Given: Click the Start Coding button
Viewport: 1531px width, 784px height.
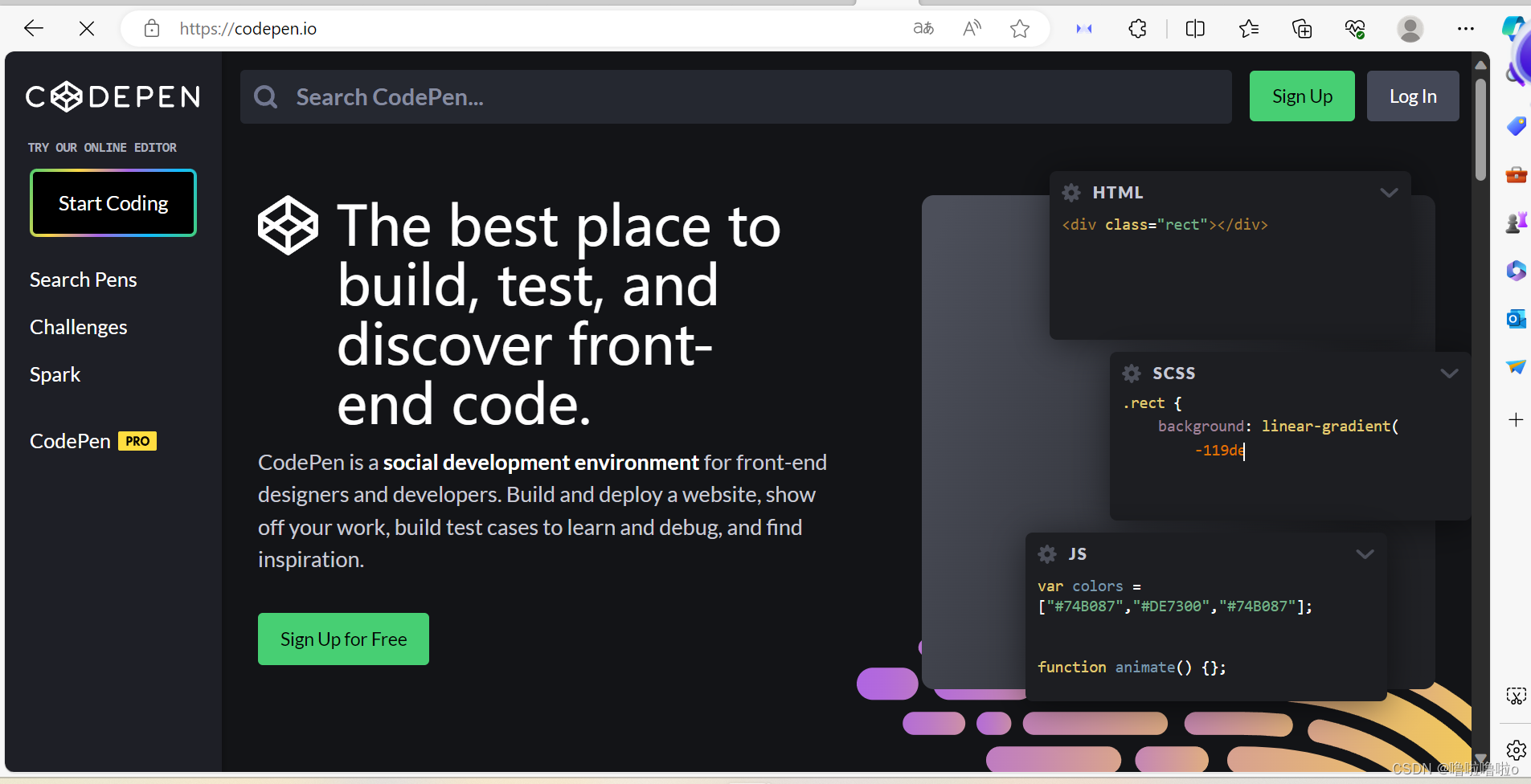Looking at the screenshot, I should point(113,203).
